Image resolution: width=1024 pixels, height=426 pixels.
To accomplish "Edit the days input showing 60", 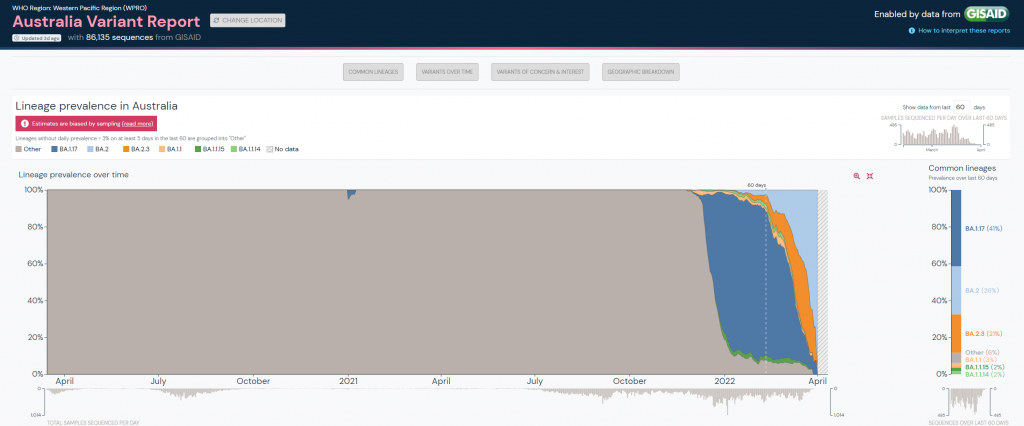I will coord(961,106).
